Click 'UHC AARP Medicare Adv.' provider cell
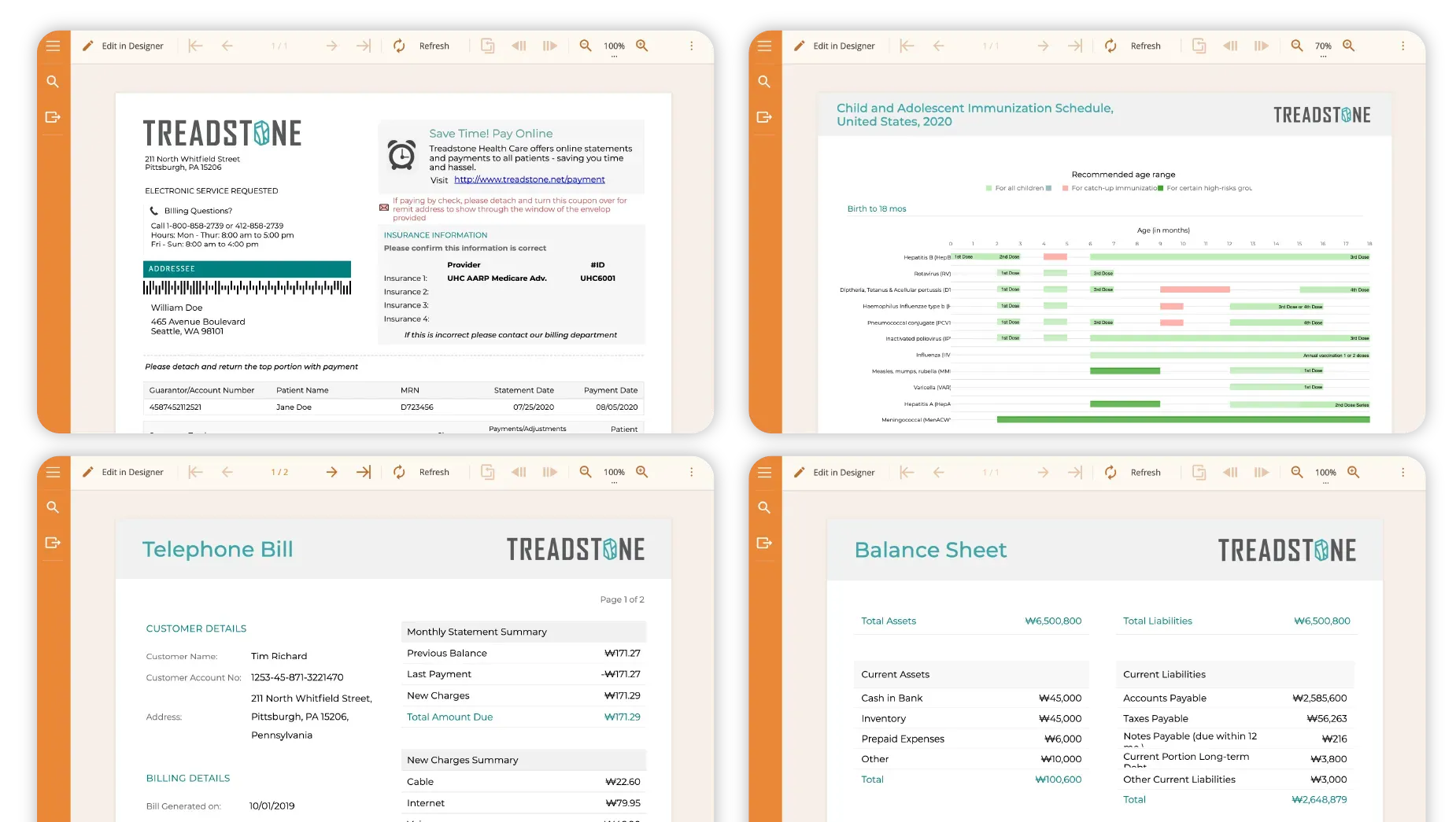The height and width of the screenshot is (822, 1456). (x=497, y=278)
